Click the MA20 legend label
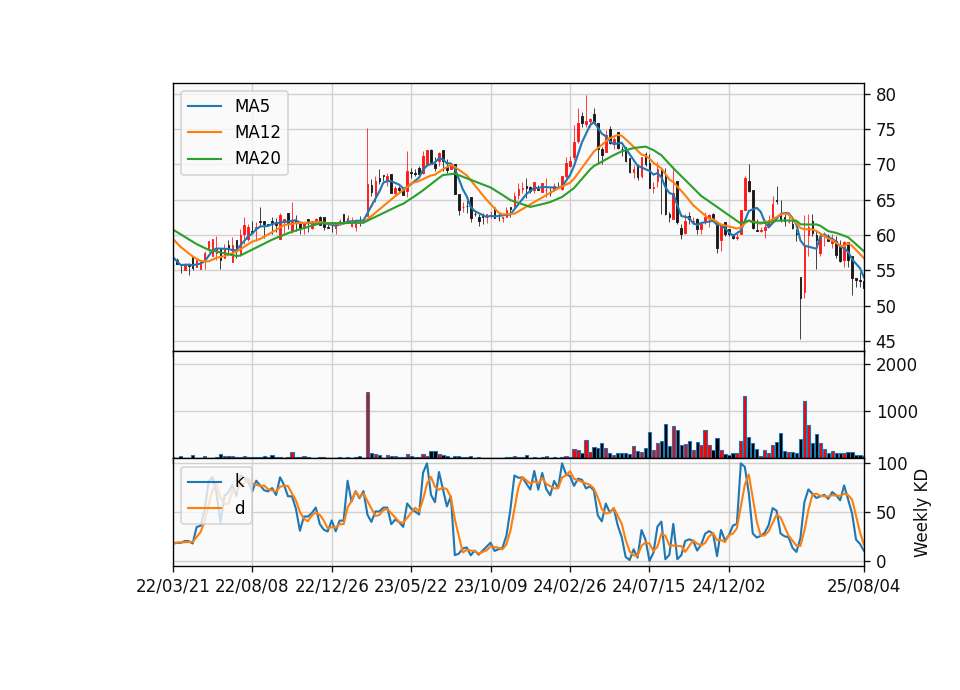This screenshot has width=960, height=690. [257, 158]
